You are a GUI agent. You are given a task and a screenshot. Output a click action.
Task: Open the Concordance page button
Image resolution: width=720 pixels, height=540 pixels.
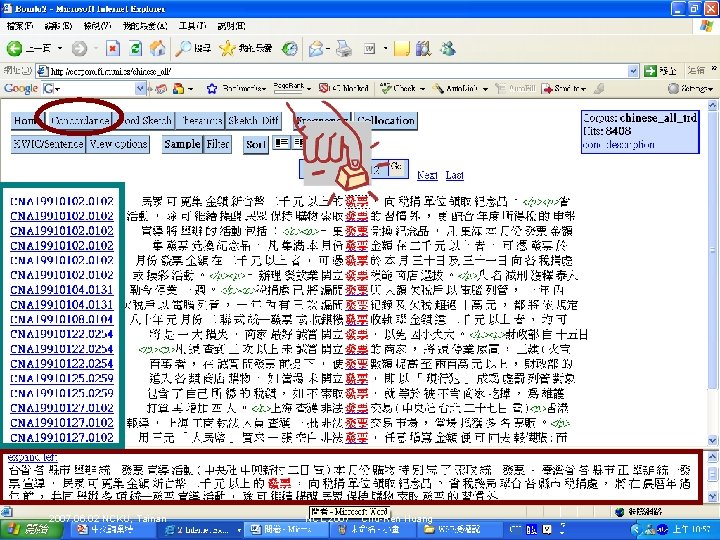coord(80,121)
